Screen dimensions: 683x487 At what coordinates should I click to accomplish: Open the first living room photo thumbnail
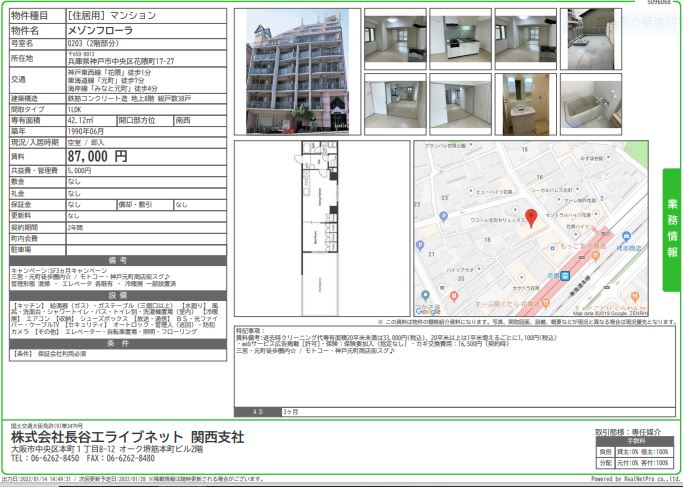tap(395, 39)
